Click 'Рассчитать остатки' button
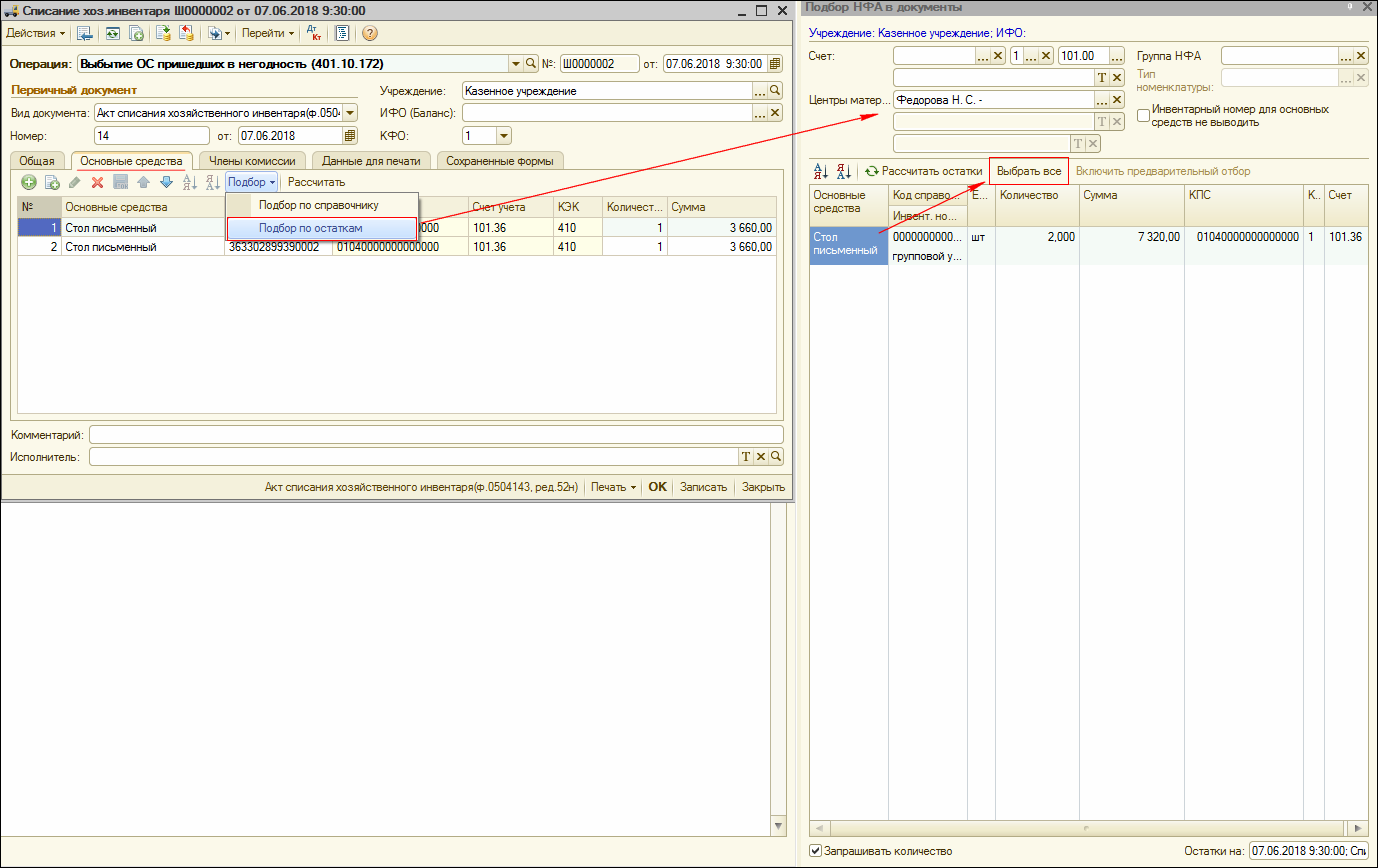This screenshot has width=1378, height=868. click(924, 171)
